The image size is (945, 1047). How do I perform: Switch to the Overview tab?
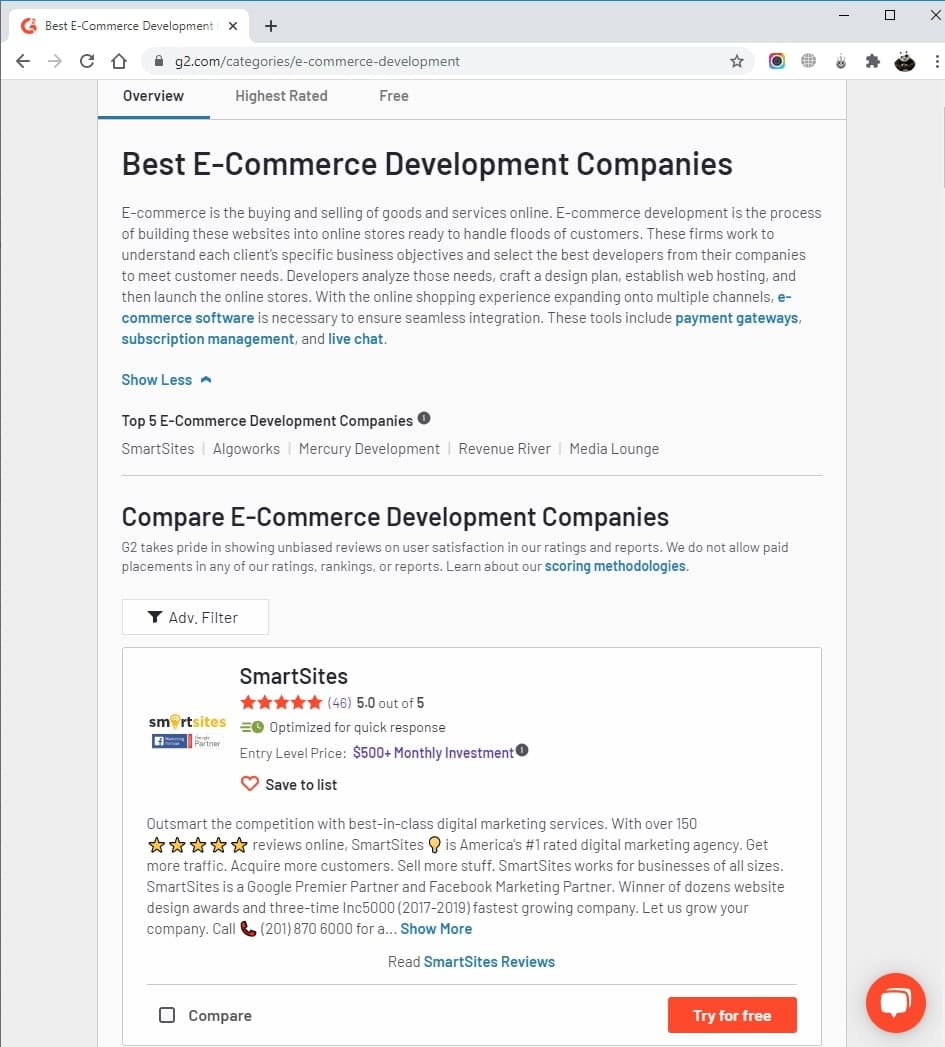click(153, 96)
